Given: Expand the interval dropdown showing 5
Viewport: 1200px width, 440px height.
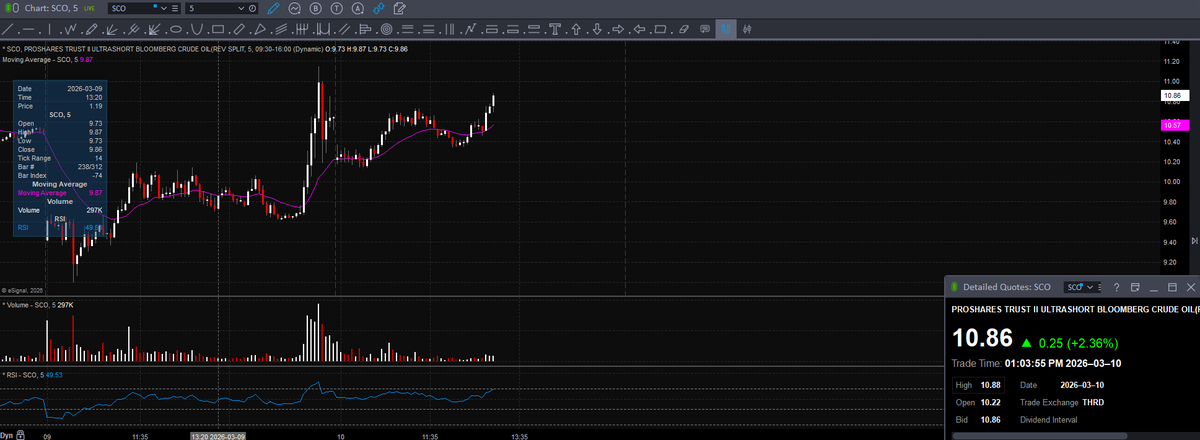Looking at the screenshot, I should tap(241, 8).
